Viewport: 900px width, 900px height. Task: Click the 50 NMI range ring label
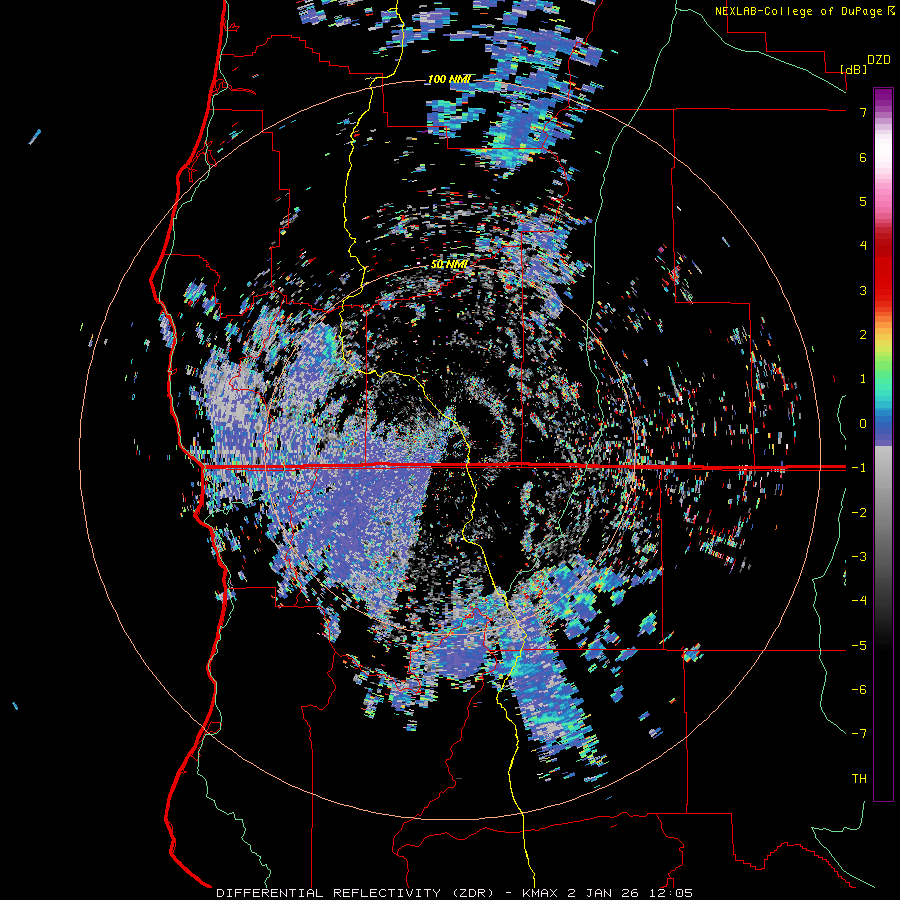(449, 265)
